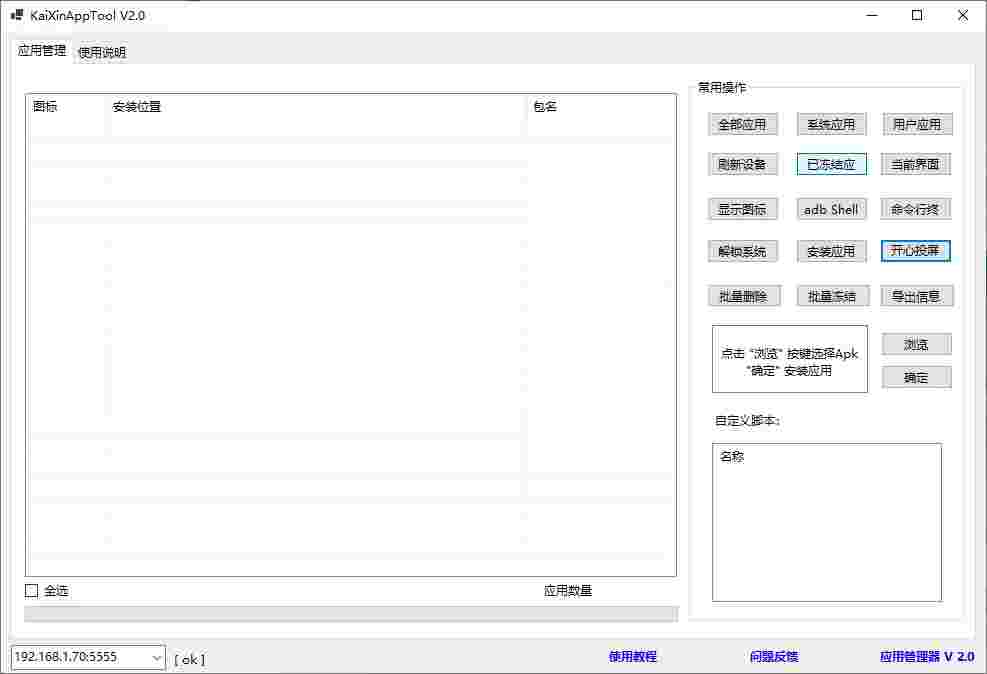Click the [ ok ] status text
987x674 pixels.
(189, 660)
